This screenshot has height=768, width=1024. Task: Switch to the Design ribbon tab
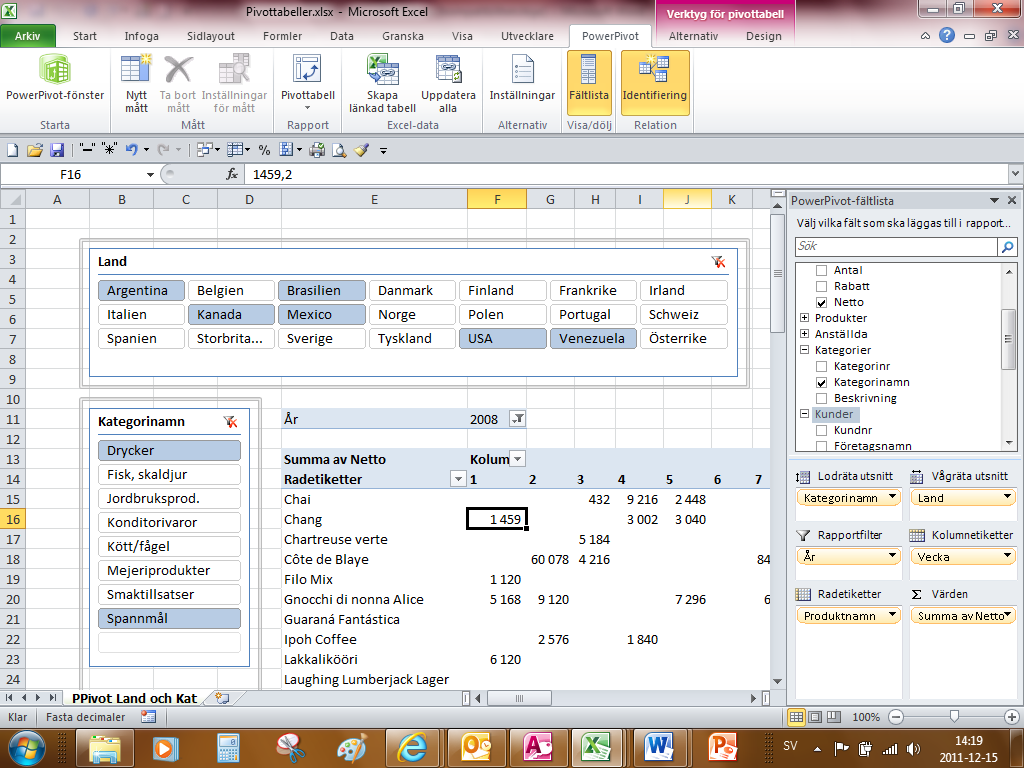763,36
